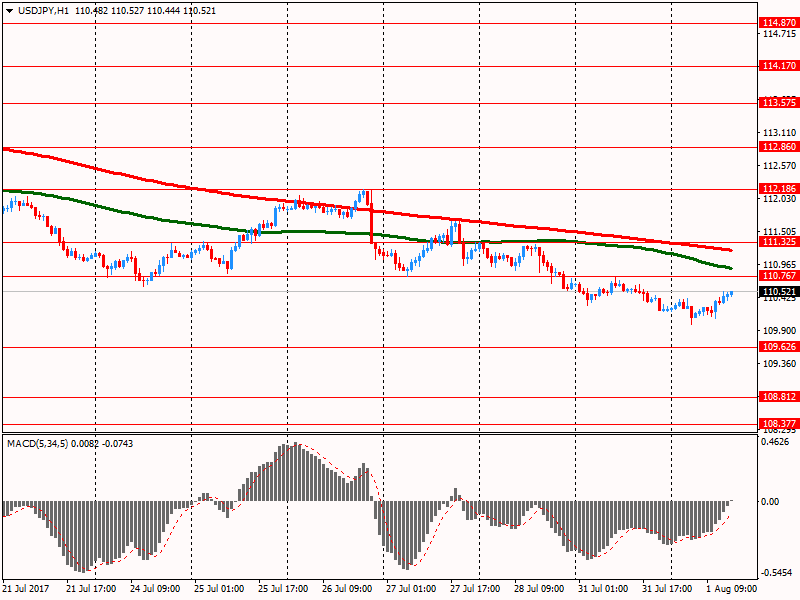The image size is (800, 600).
Task: Select the 108.377 red price level label
Action: (779, 424)
